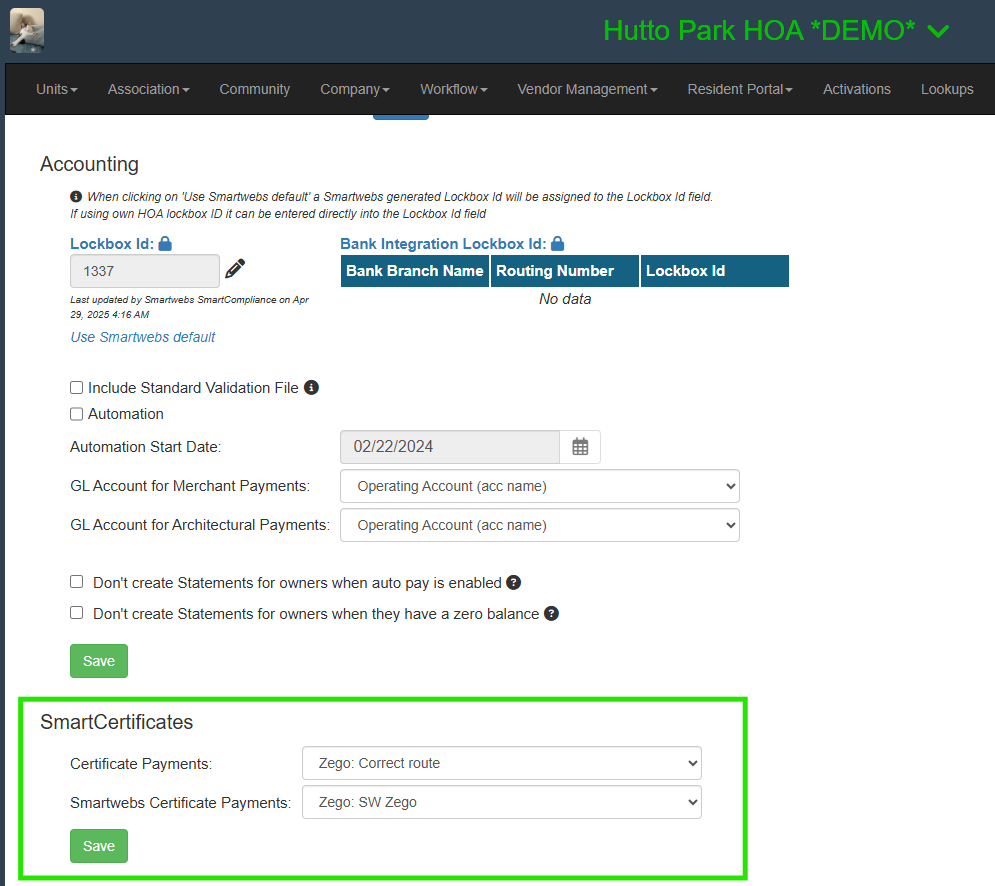Expand the Certificate Payments dropdown
This screenshot has height=886, width=995.
pyautogui.click(x=501, y=763)
